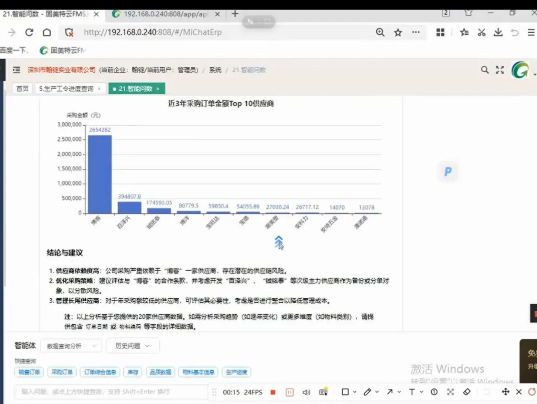Screen dimensions: 537x404
Task: Stop the screen recording
Action: coord(273,392)
